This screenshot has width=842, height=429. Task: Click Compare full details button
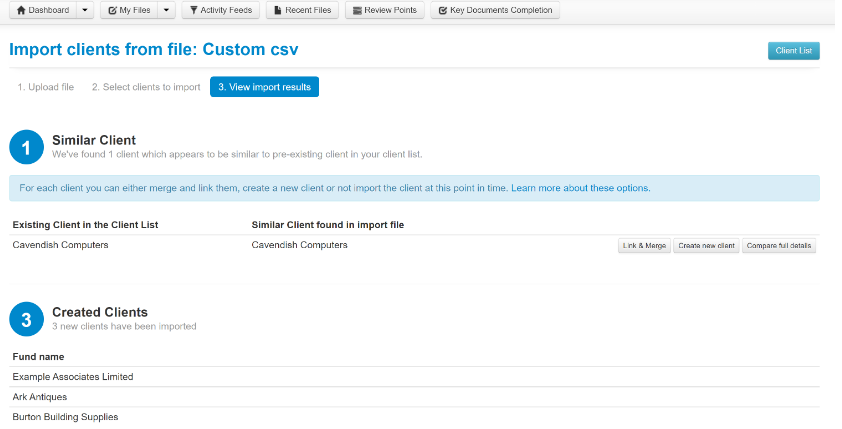pyautogui.click(x=779, y=246)
